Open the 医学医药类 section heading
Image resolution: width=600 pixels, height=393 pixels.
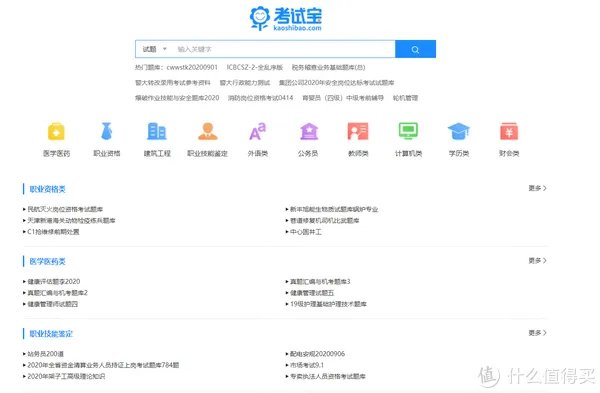47,261
